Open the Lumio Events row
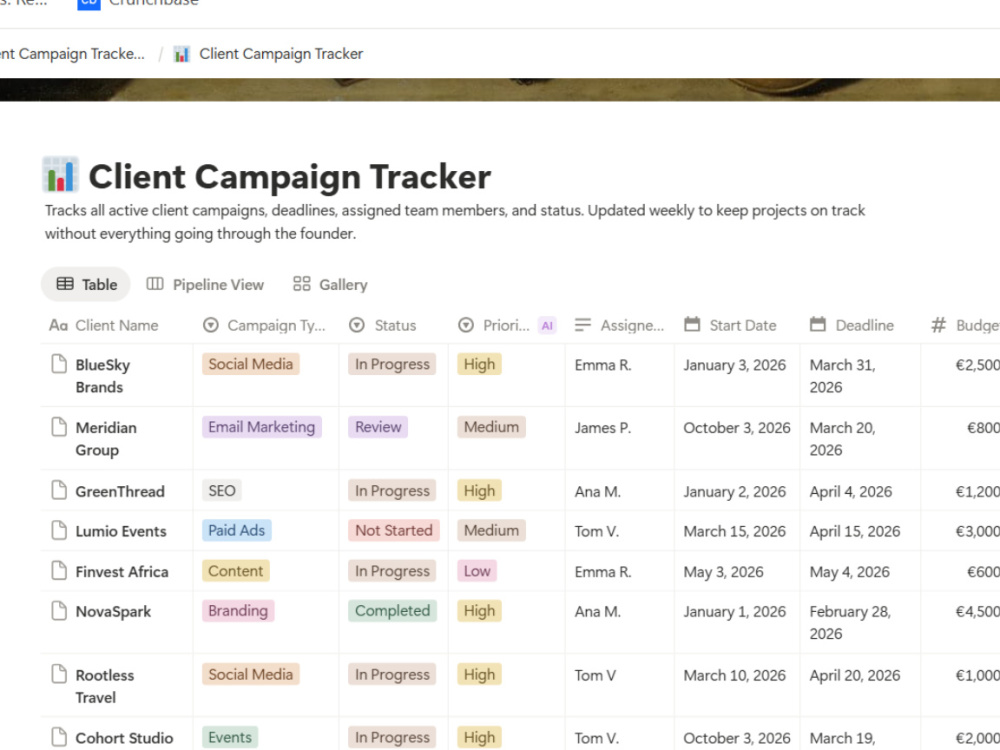Viewport: 1000px width, 750px height. (x=121, y=531)
